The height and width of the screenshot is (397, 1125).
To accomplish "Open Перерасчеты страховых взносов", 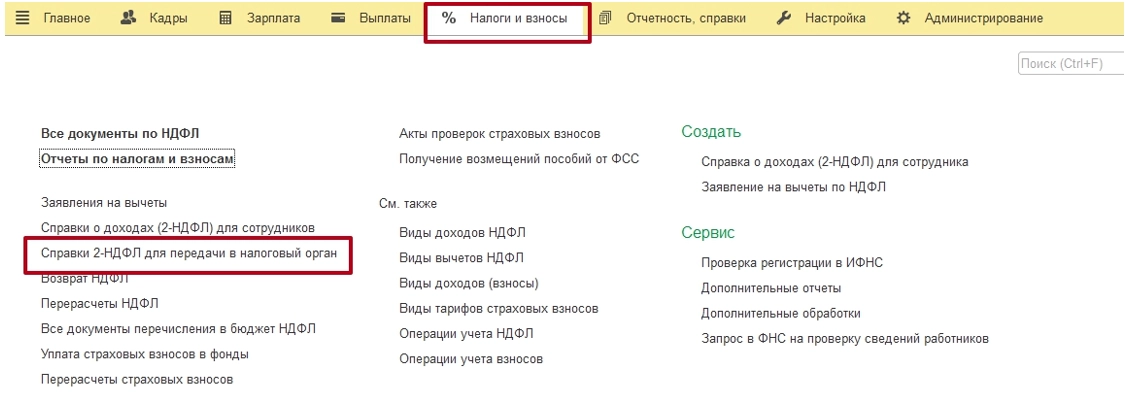I will 137,379.
